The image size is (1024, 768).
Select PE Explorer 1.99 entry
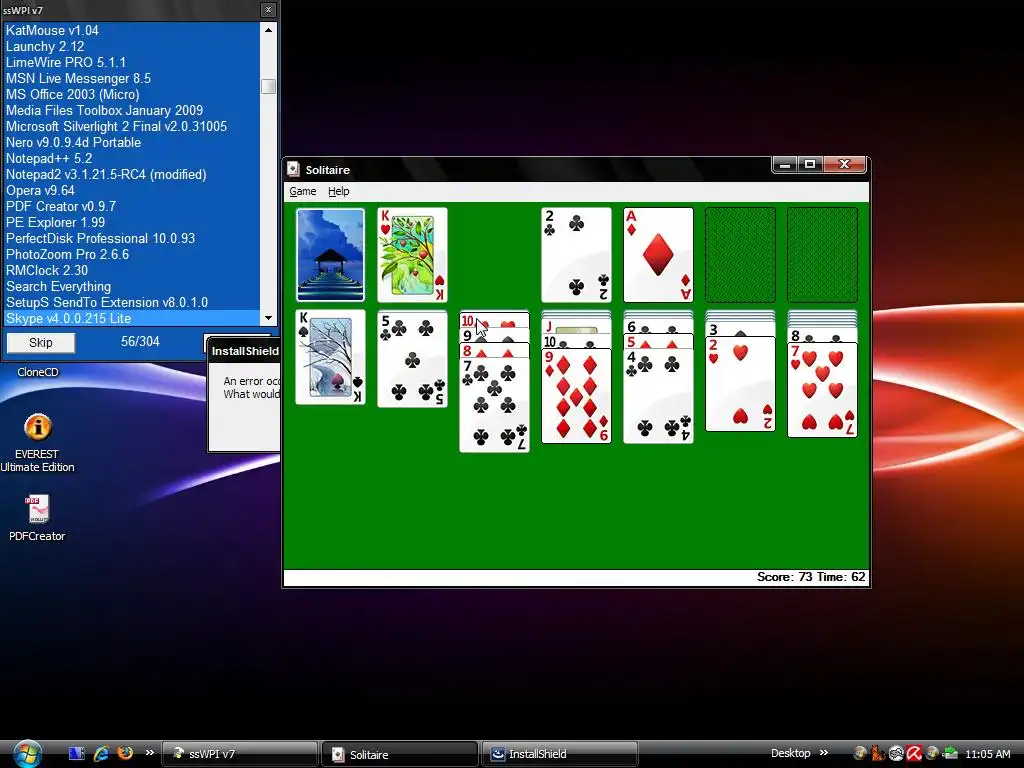point(131,222)
